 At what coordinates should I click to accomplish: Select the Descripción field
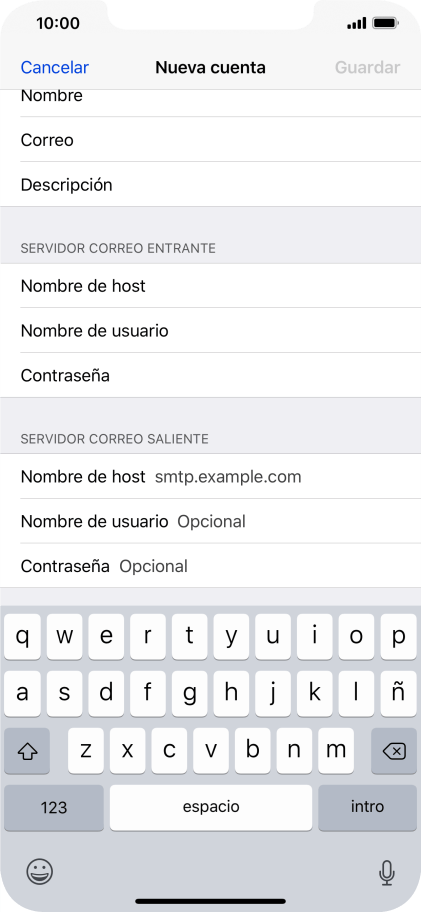point(210,184)
